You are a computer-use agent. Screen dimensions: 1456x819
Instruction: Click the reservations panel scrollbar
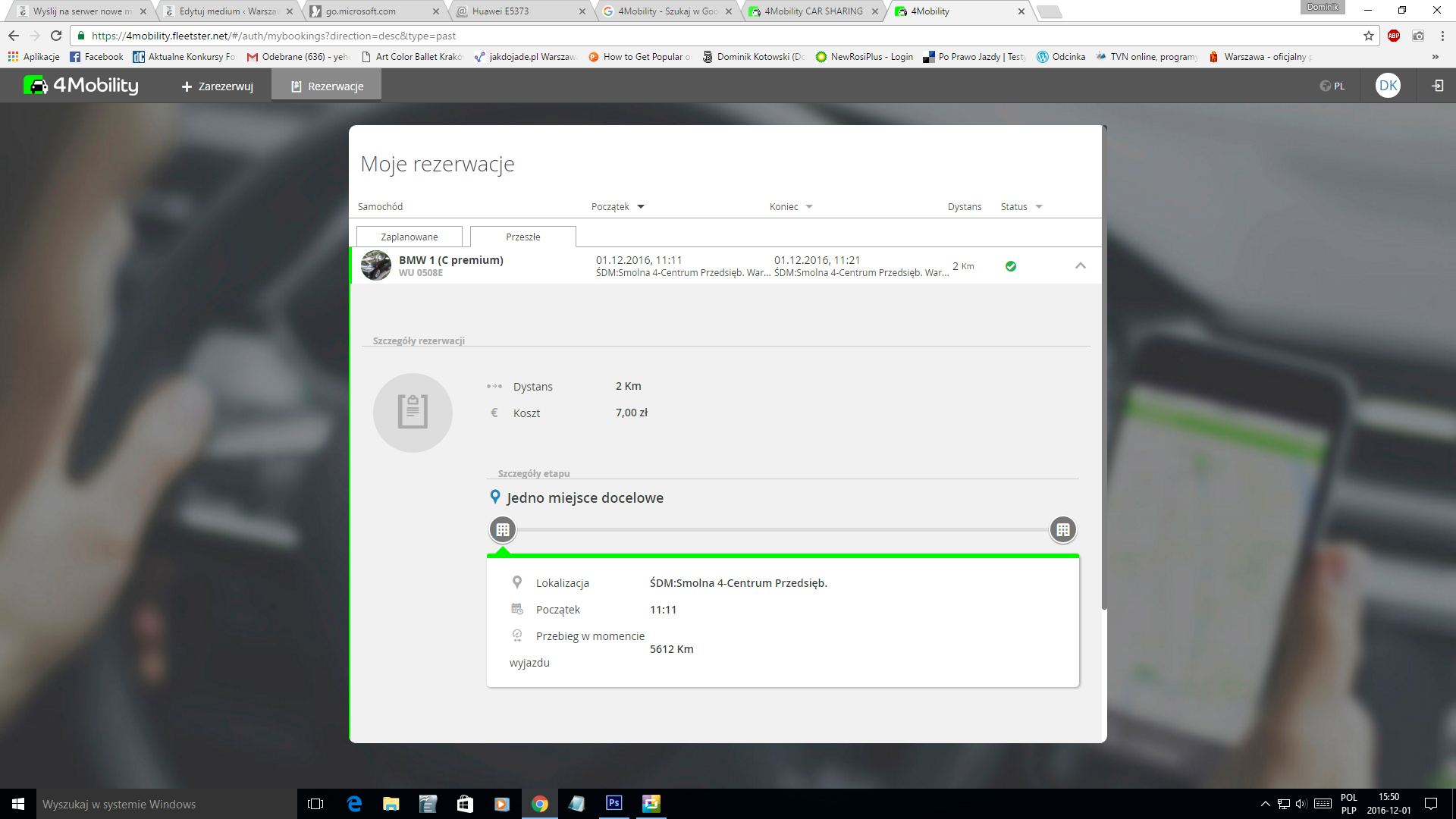(1104, 368)
